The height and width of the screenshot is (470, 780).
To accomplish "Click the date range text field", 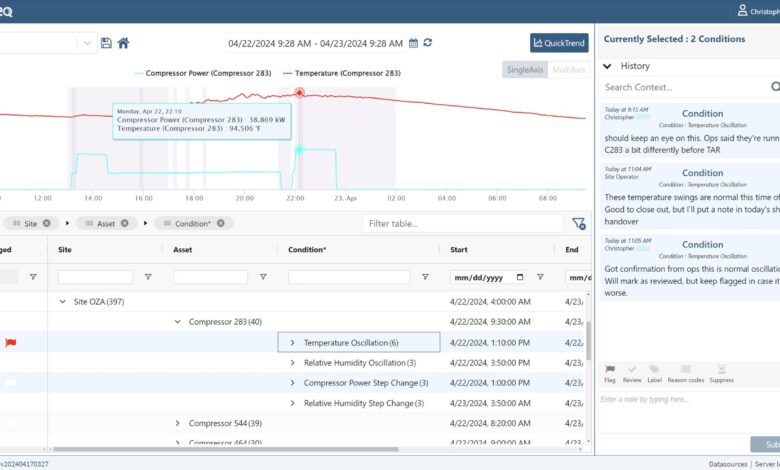I will click(x=315, y=43).
